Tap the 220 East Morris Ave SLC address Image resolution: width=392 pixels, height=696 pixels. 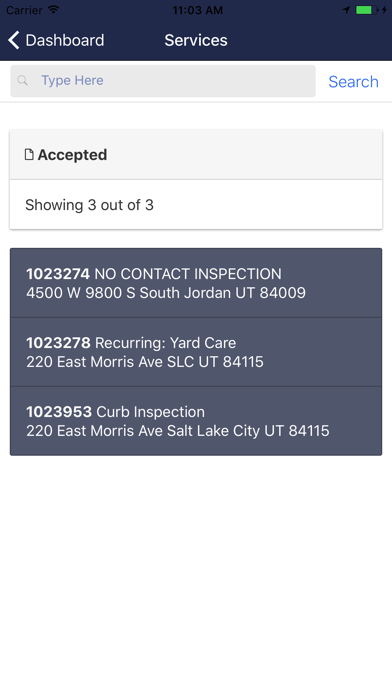point(145,362)
